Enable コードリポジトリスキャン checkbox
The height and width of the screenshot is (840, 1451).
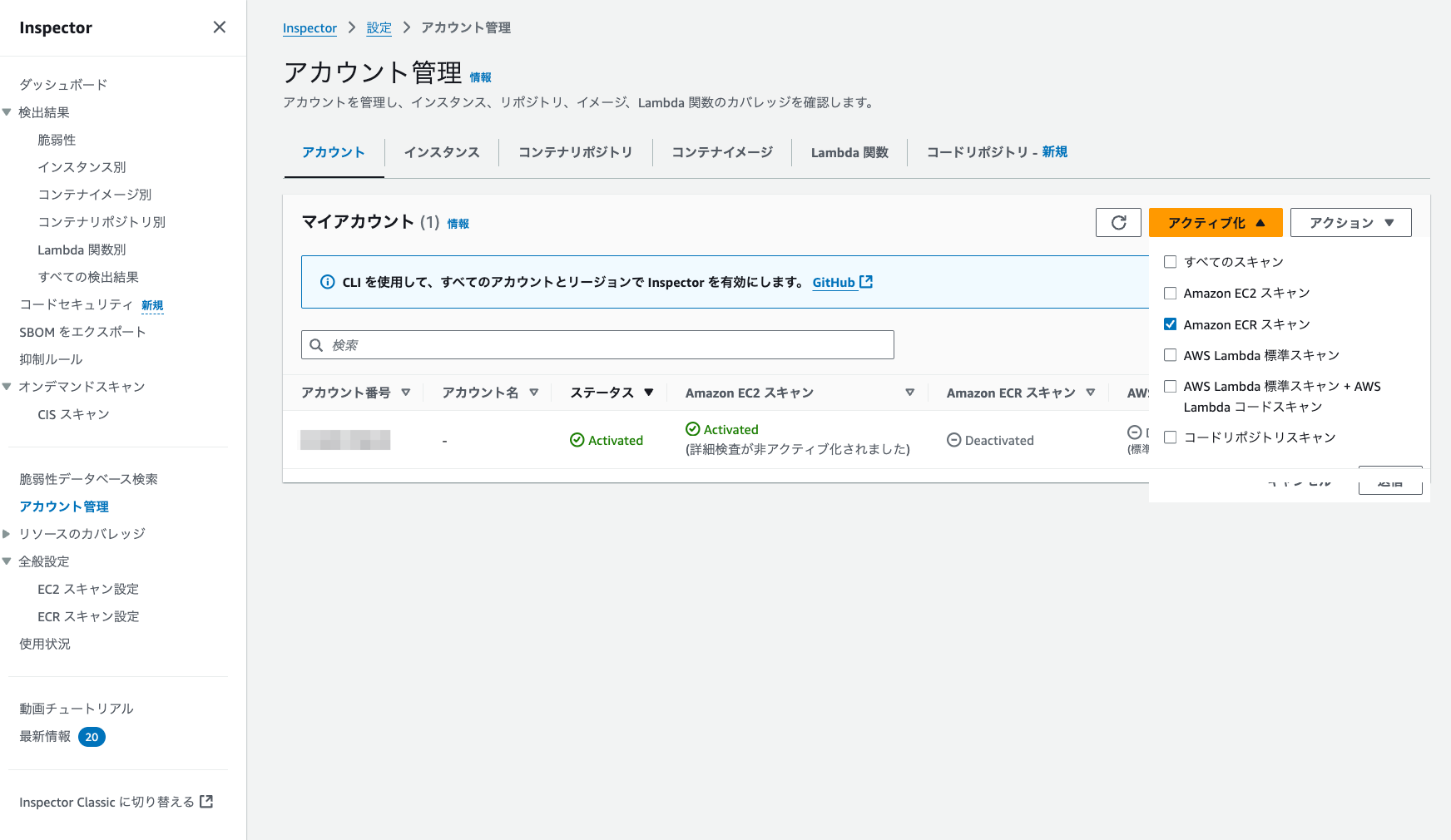coord(1170,437)
